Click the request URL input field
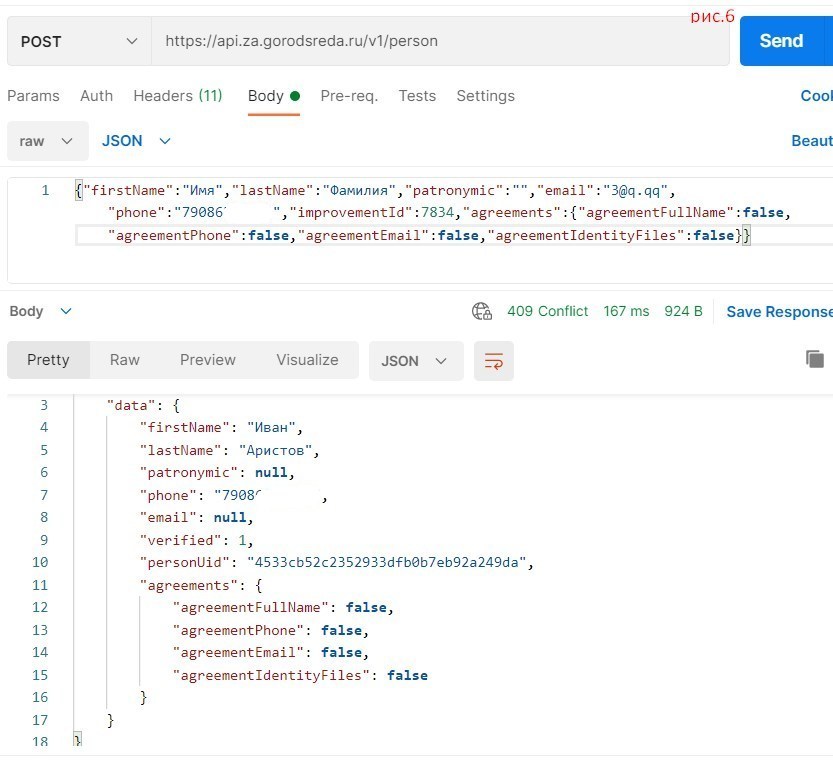 440,41
